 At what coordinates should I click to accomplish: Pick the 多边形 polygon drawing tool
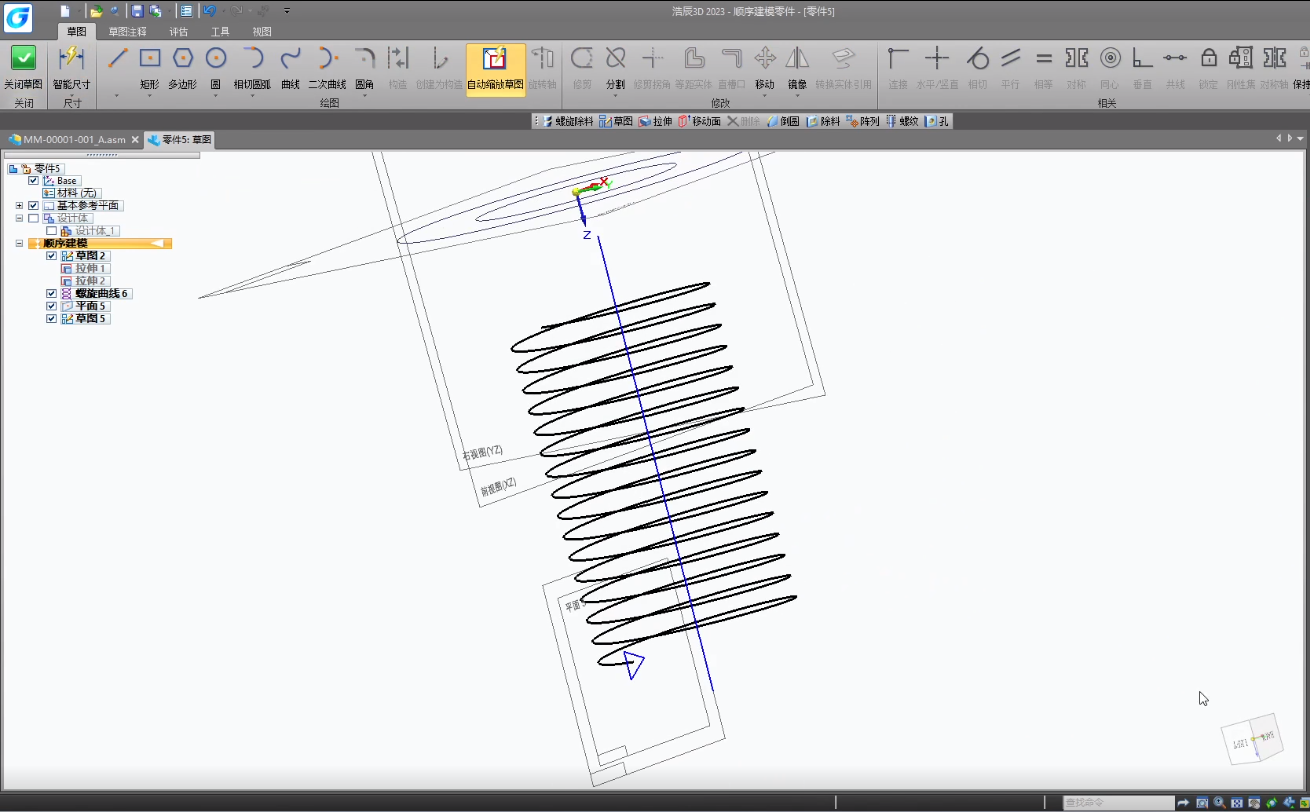(x=182, y=58)
